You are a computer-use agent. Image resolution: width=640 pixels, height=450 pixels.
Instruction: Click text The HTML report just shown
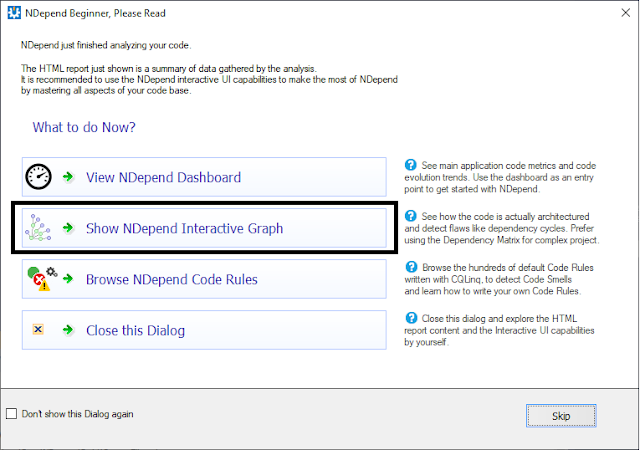209,79
